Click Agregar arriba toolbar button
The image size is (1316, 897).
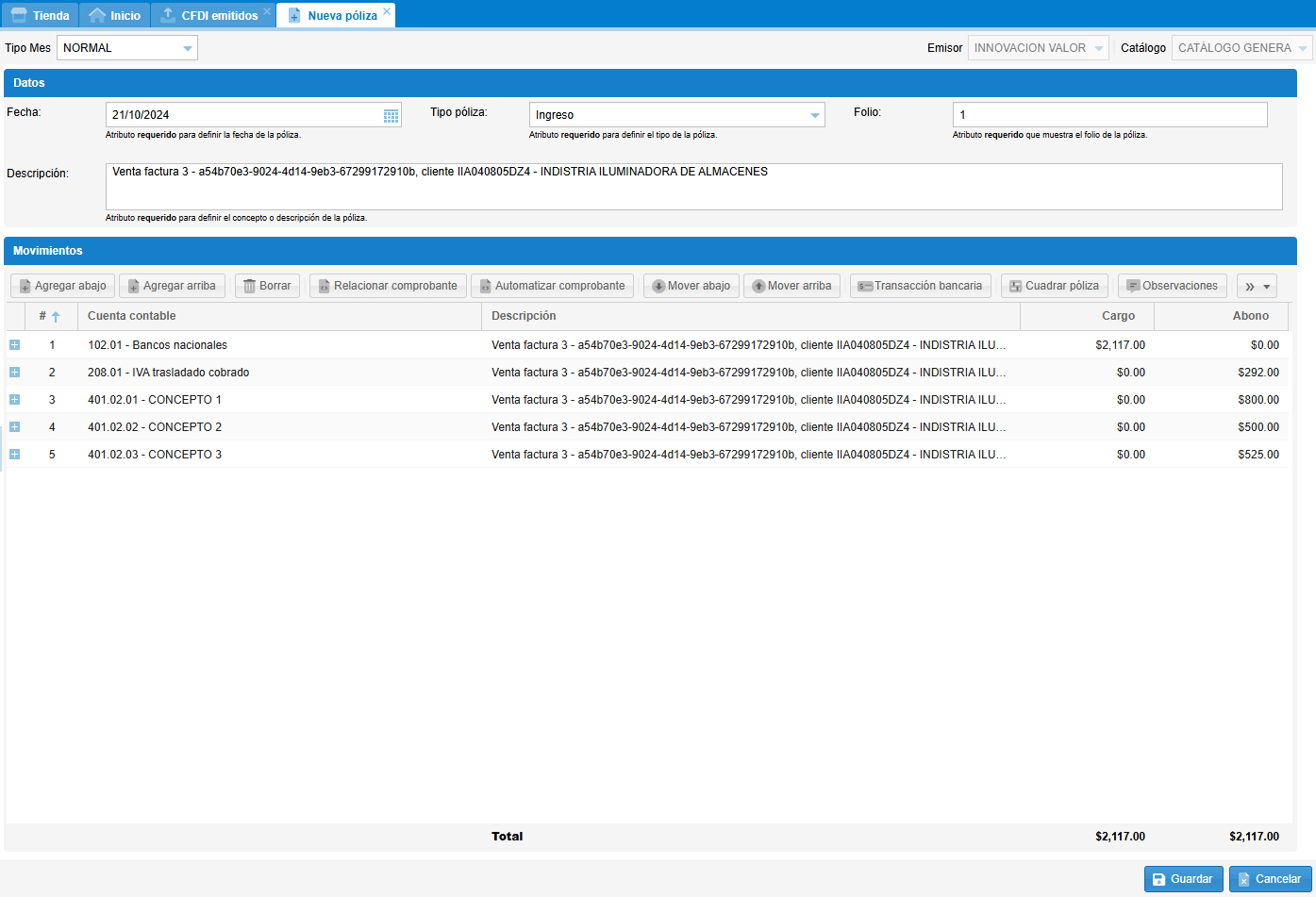[x=172, y=286]
